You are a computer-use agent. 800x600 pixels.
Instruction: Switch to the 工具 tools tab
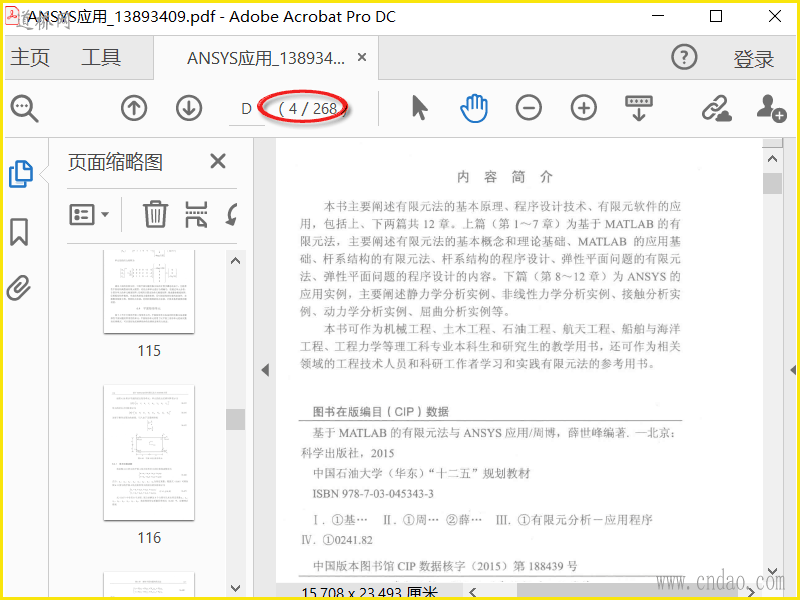click(x=101, y=57)
